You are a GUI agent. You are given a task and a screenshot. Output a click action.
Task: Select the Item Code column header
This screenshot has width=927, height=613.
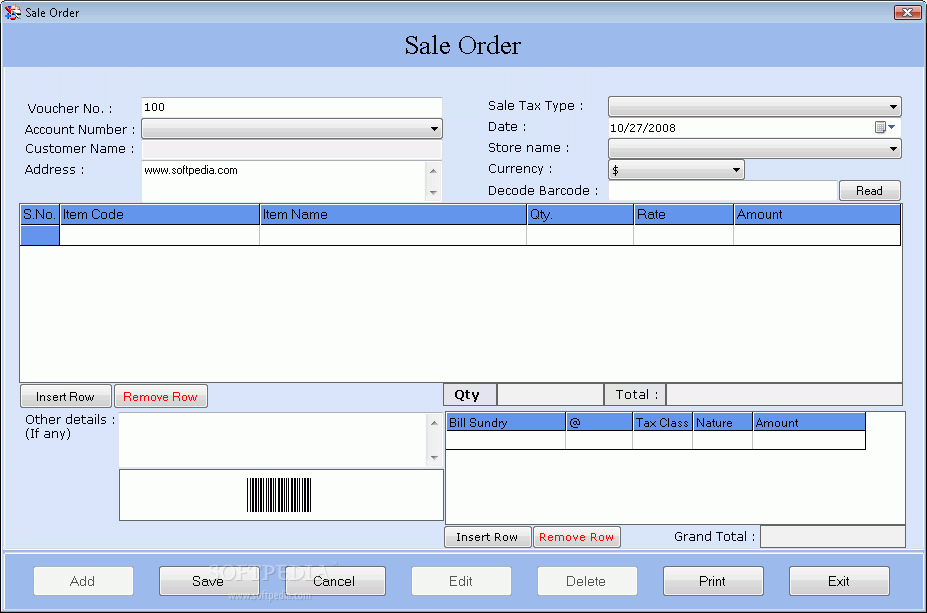click(x=160, y=215)
